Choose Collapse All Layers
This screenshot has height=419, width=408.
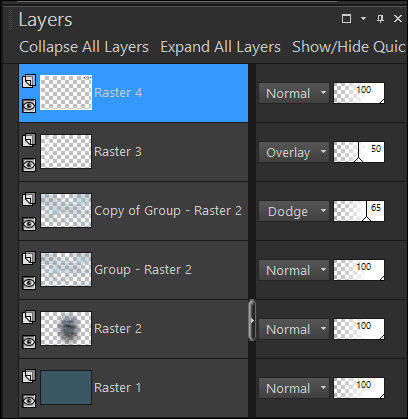pyautogui.click(x=84, y=47)
